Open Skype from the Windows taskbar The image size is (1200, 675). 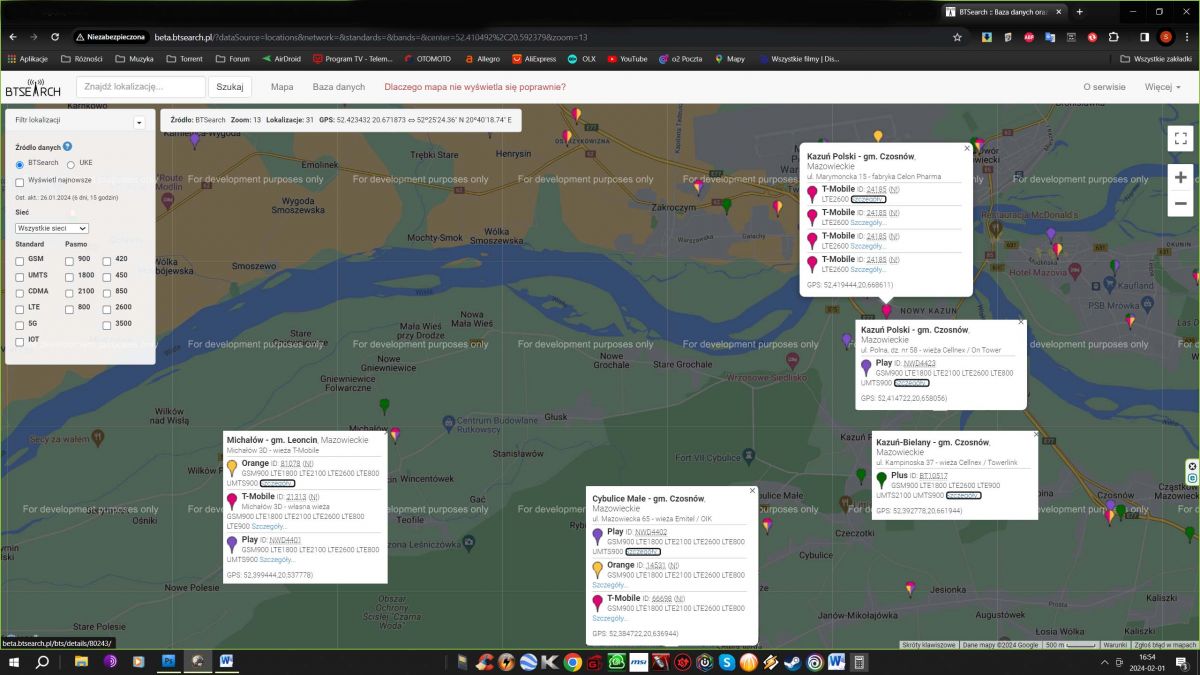coord(727,662)
